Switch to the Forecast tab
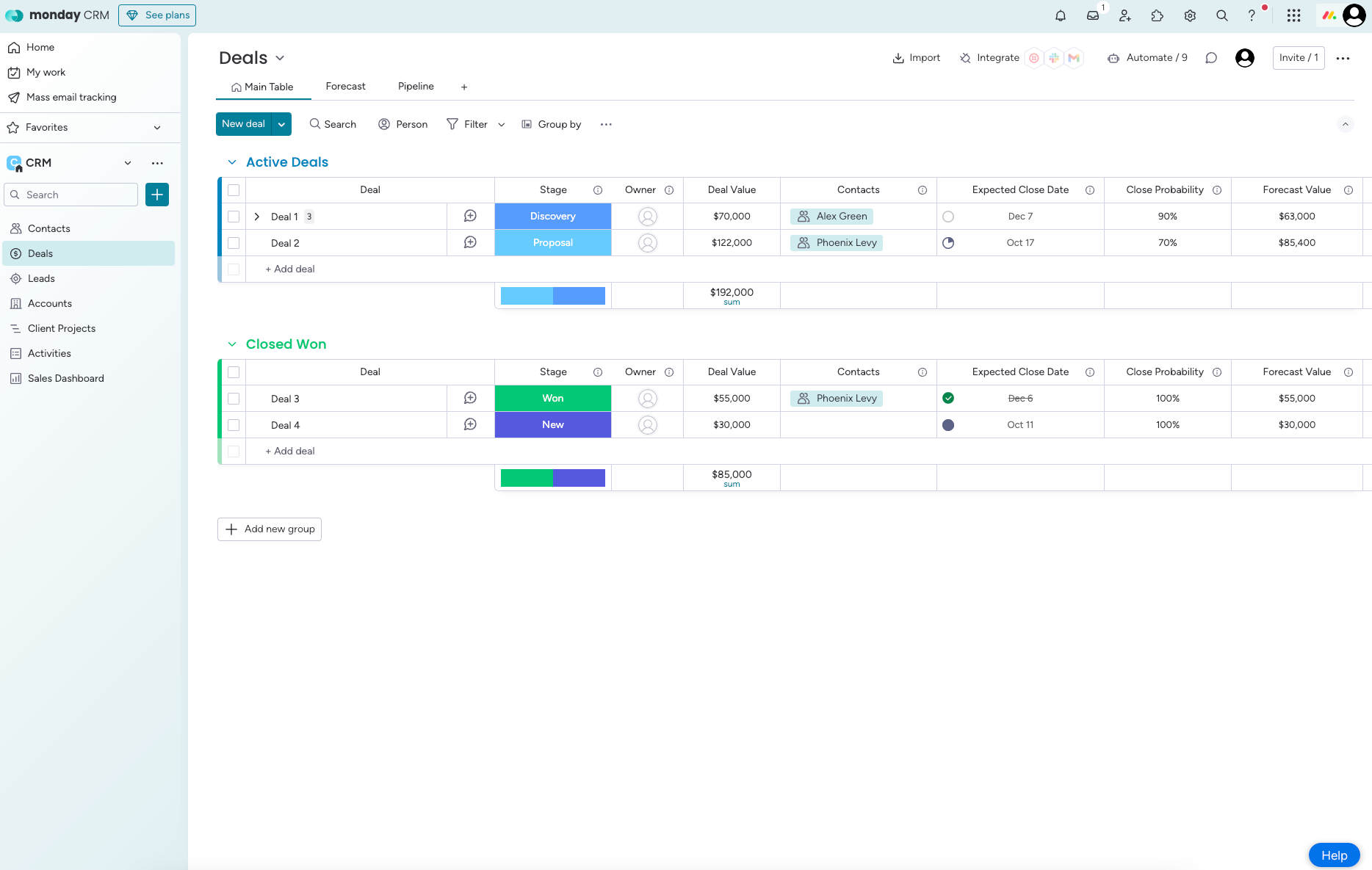This screenshot has width=1372, height=870. [345, 86]
